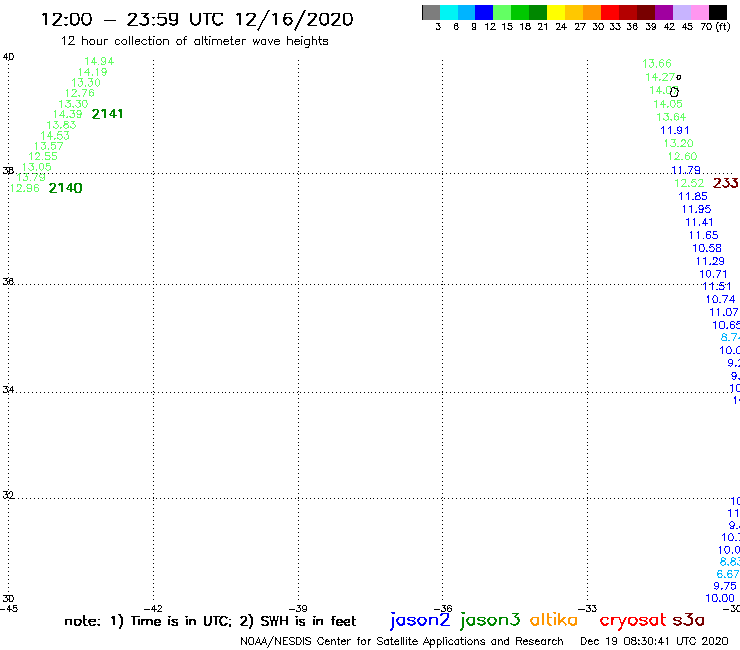Click the wave height value 13.64

671,117
